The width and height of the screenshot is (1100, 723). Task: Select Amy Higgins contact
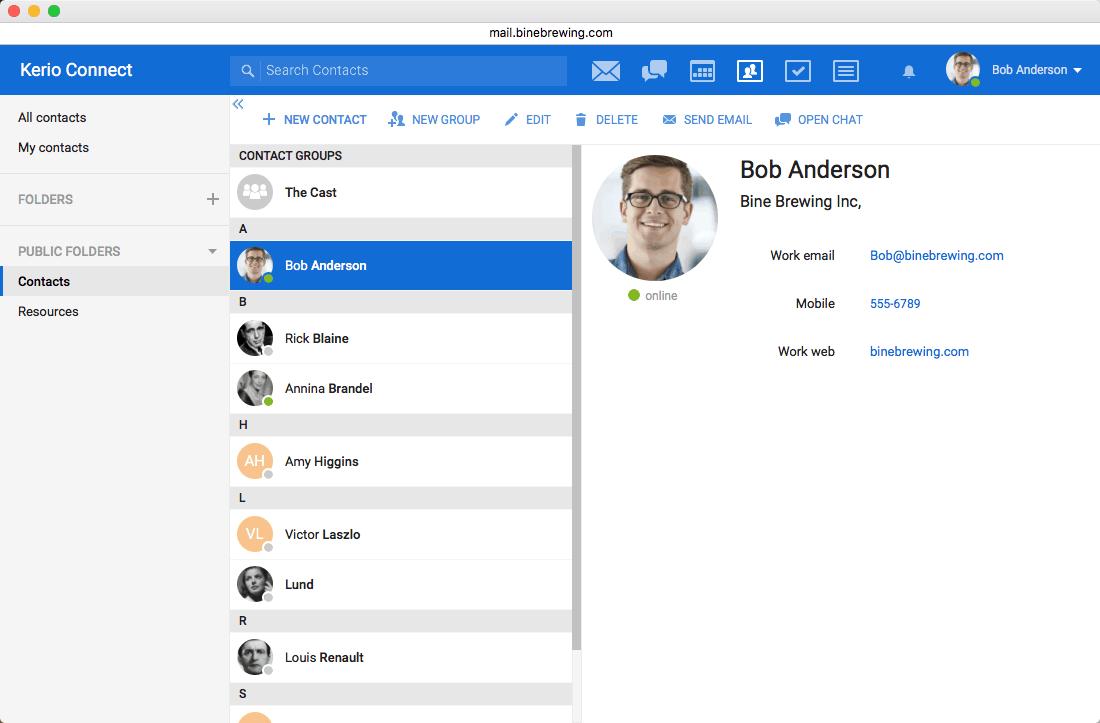[x=401, y=461]
